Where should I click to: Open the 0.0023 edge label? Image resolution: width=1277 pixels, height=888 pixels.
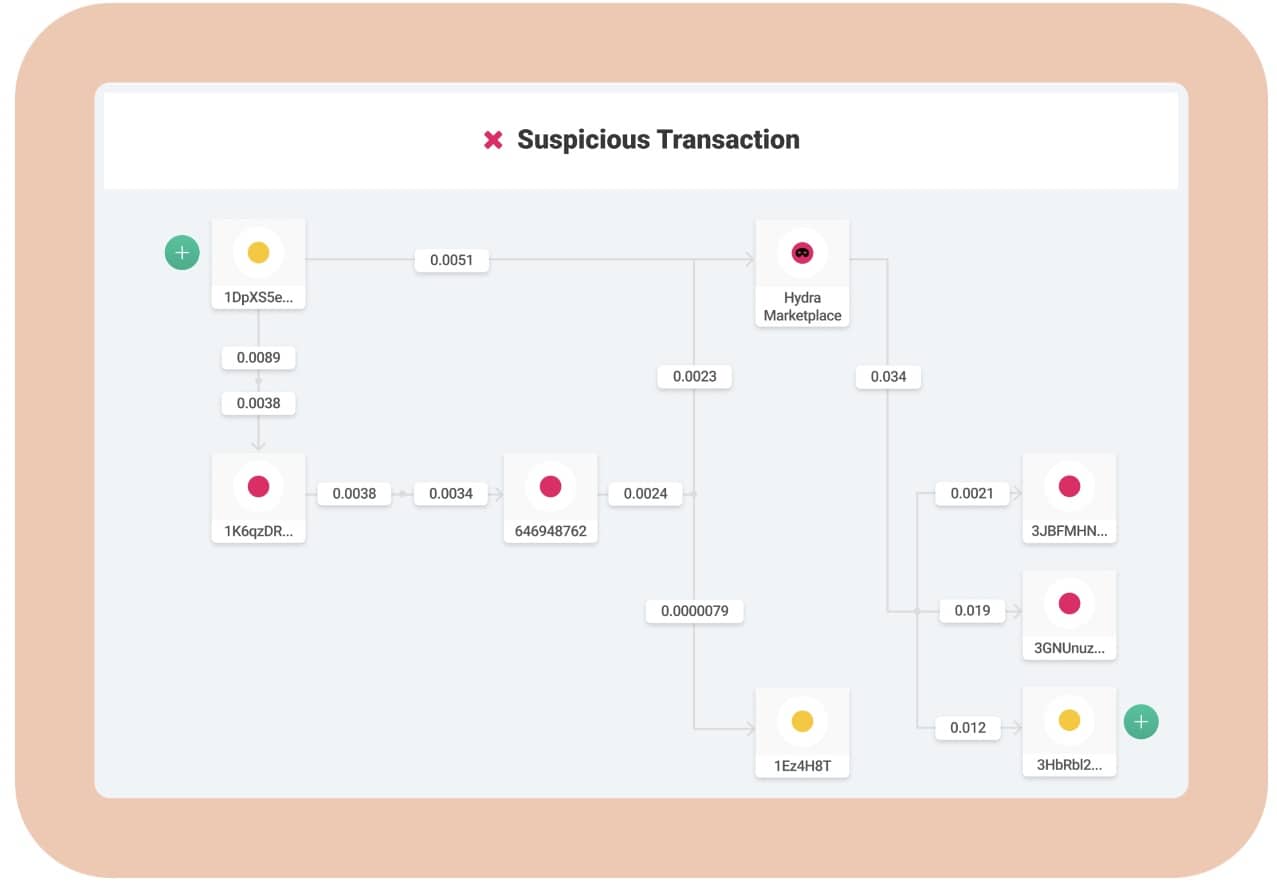(694, 377)
